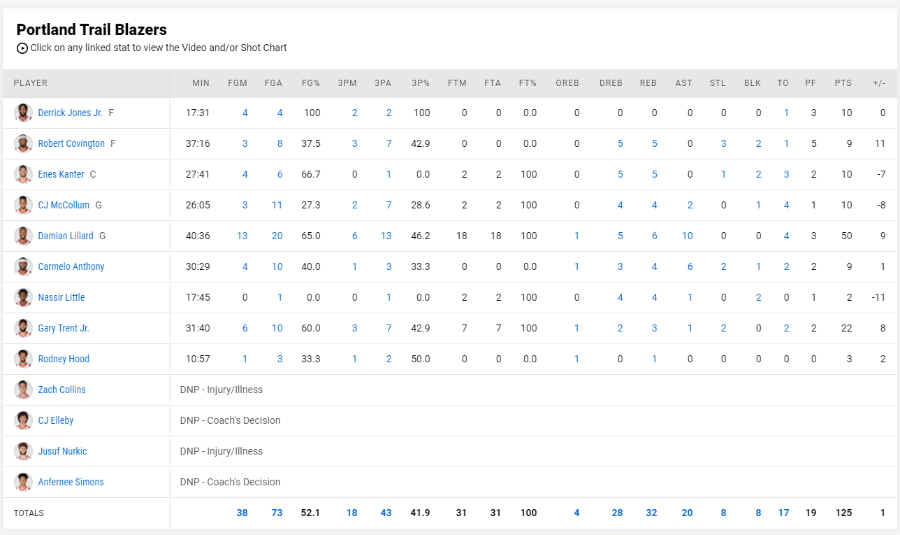Screen dimensions: 900x535
Task: Click Damian Lillard's player avatar
Action: pyautogui.click(x=23, y=236)
